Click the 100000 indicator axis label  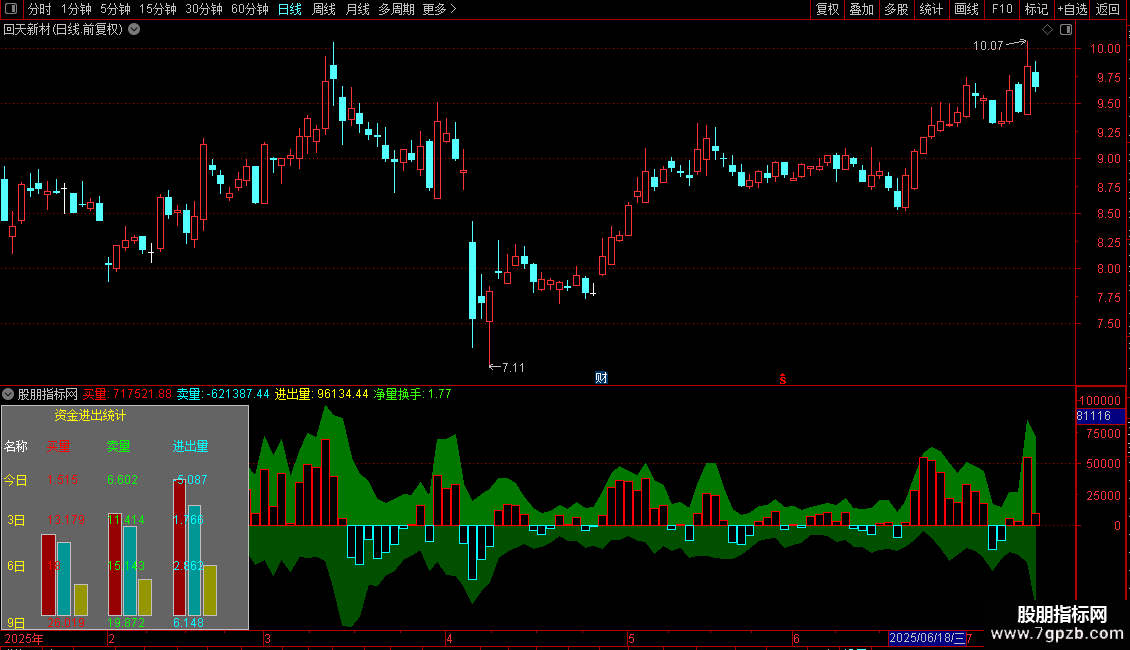click(1100, 401)
